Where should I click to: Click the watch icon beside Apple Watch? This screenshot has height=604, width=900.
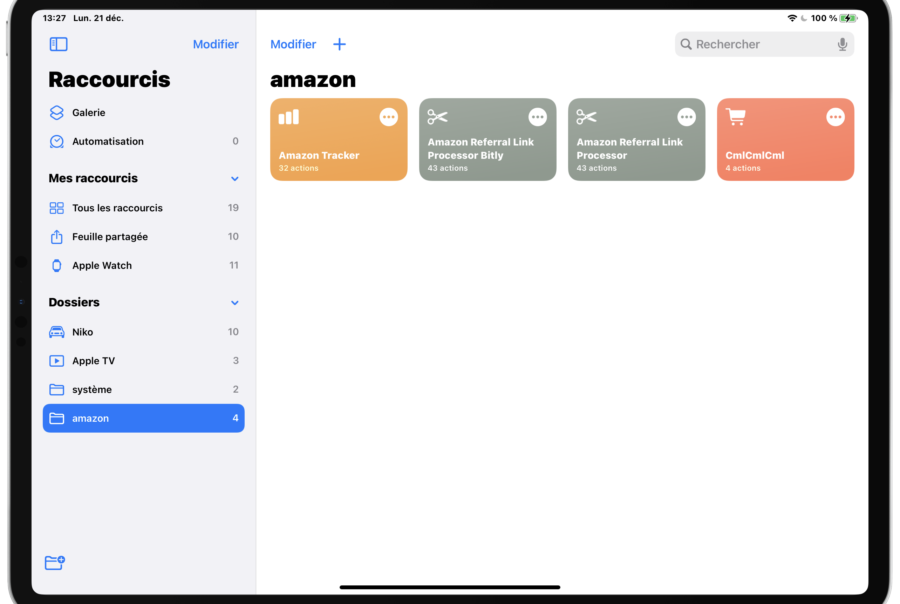pyautogui.click(x=56, y=265)
